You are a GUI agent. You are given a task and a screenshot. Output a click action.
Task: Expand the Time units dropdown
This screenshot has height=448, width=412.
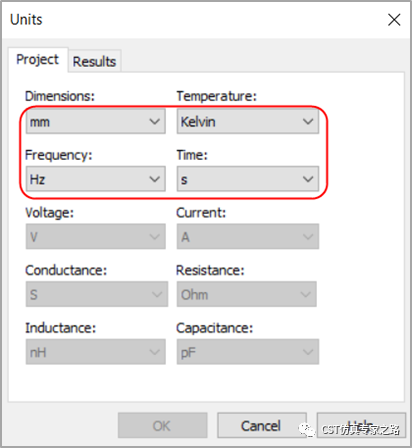tap(248, 179)
